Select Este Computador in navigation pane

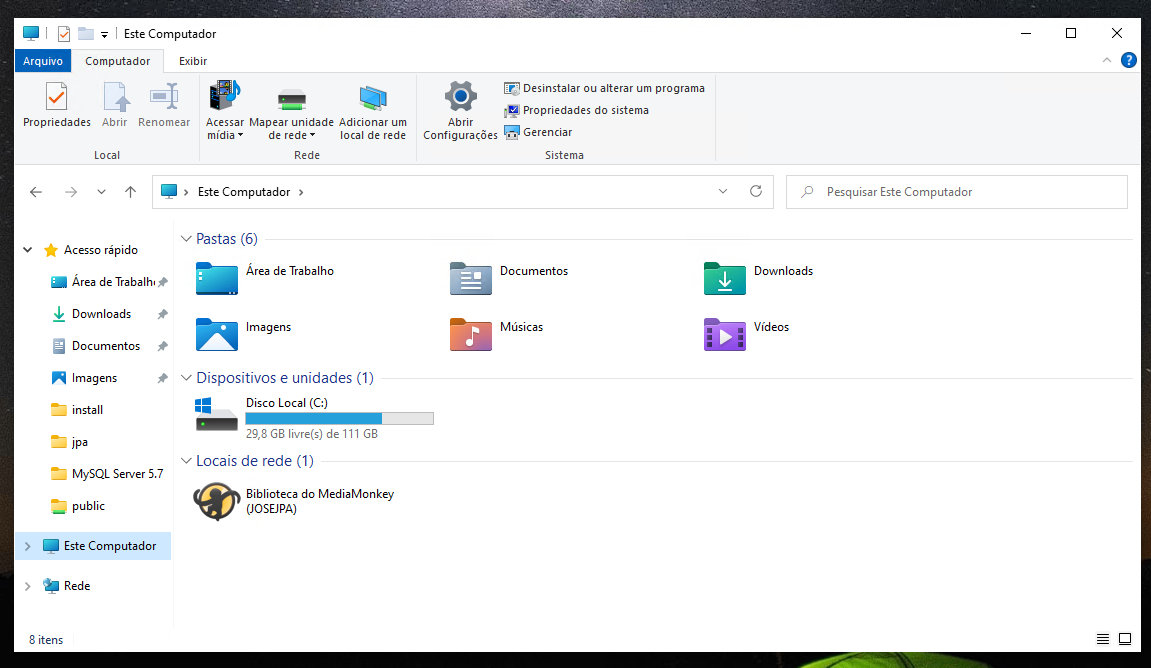[109, 546]
